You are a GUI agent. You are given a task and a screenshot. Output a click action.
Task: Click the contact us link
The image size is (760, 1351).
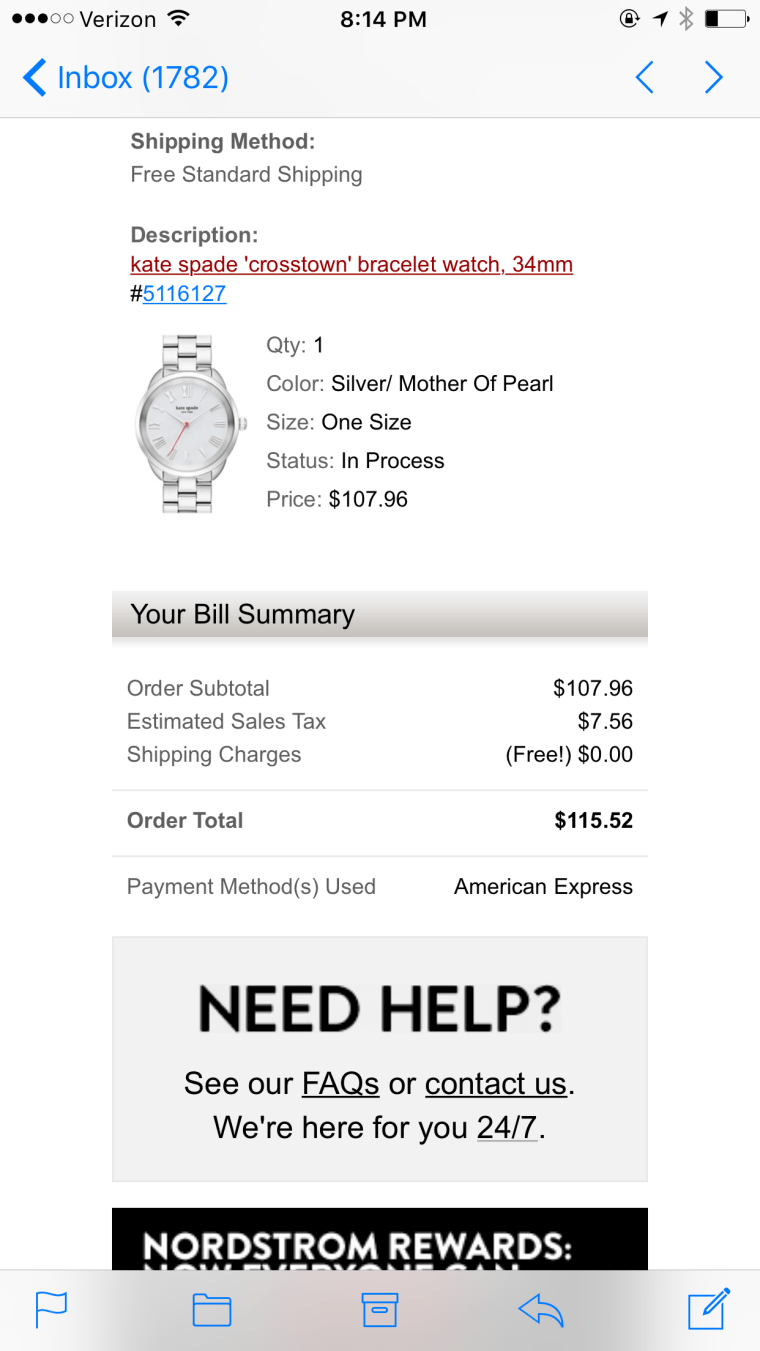[495, 1083]
